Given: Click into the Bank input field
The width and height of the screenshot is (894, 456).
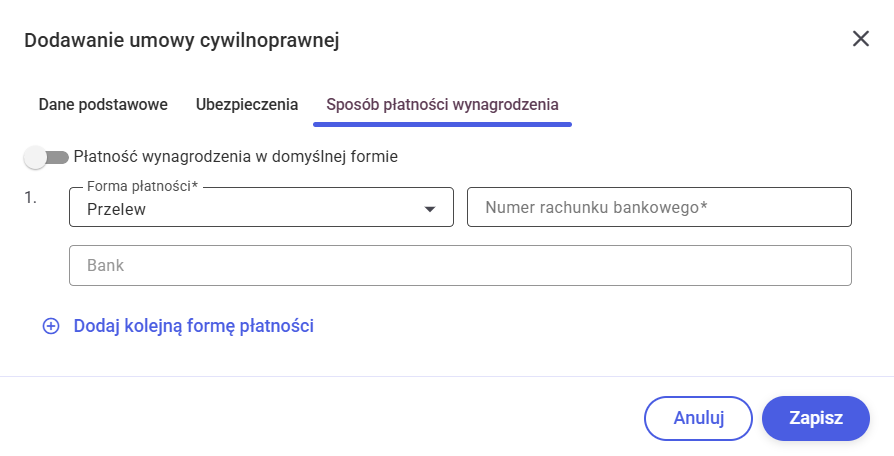Looking at the screenshot, I should [460, 266].
